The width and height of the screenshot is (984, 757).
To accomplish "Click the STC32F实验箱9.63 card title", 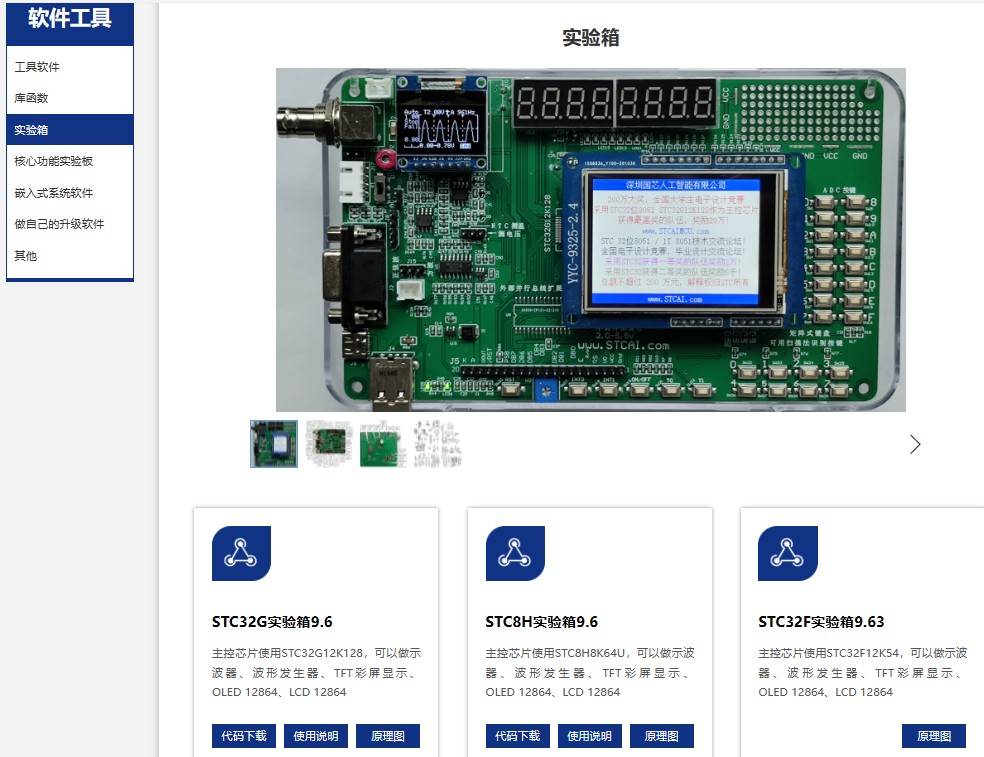I will coord(821,621).
